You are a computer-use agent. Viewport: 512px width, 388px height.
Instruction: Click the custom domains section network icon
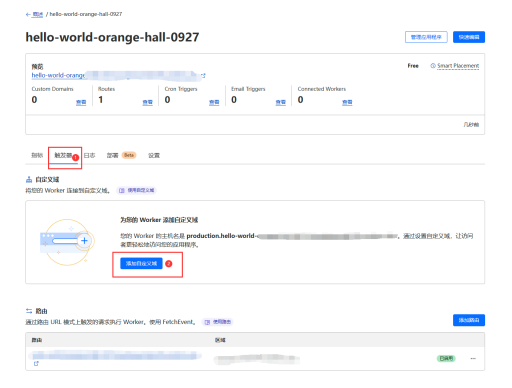(x=29, y=180)
